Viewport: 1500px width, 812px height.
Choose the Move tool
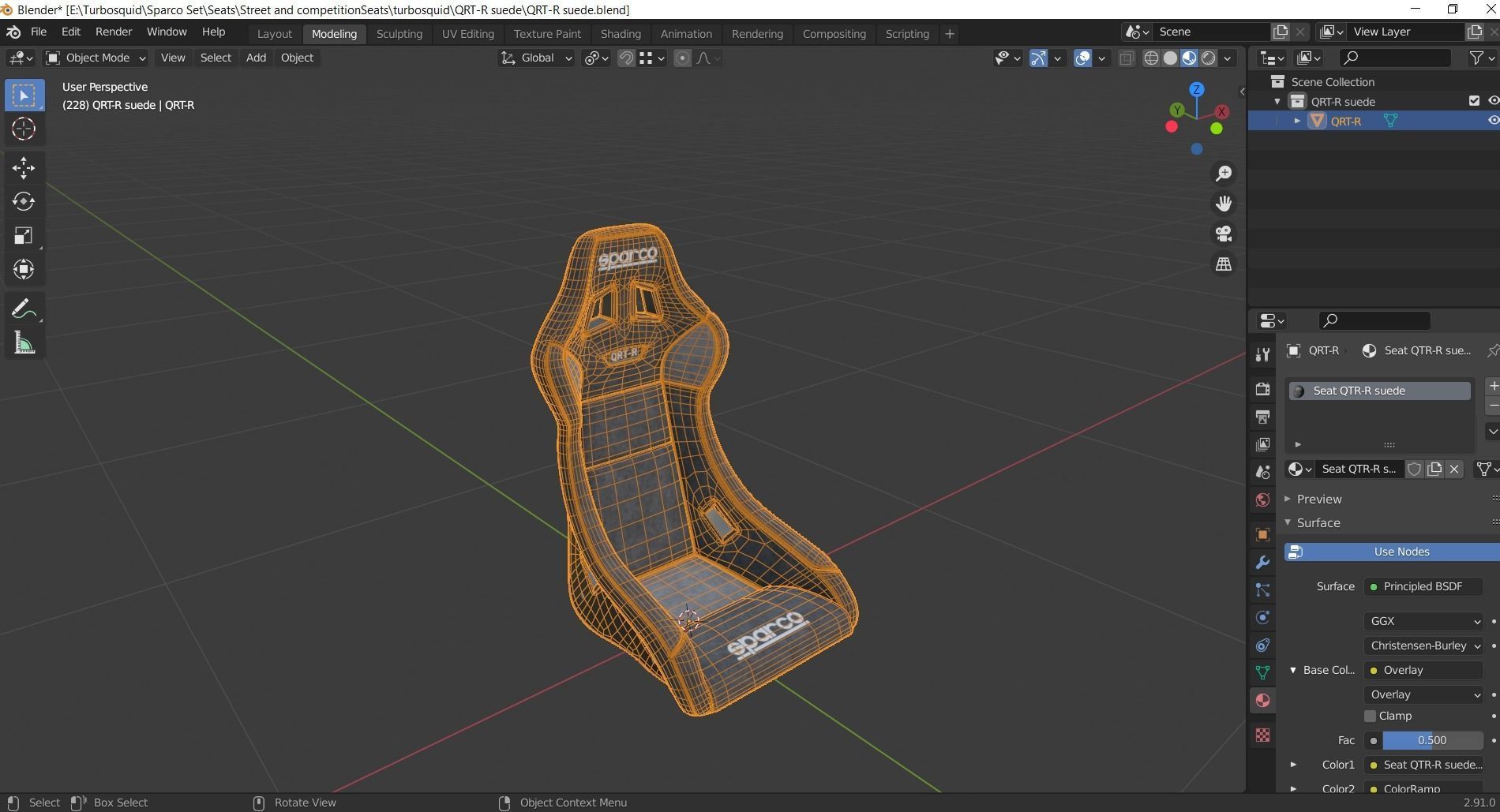pos(24,167)
